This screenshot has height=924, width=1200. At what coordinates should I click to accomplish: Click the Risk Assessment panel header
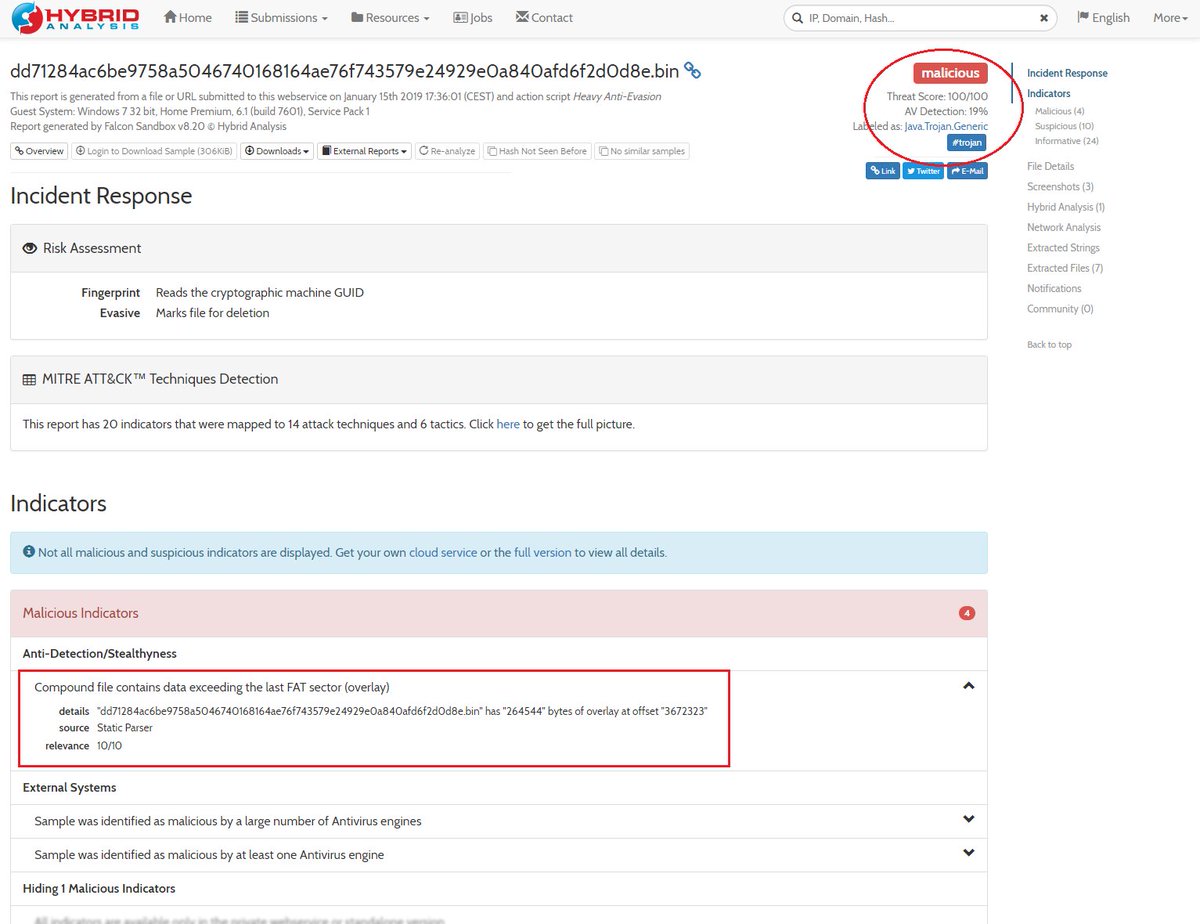[x=498, y=248]
